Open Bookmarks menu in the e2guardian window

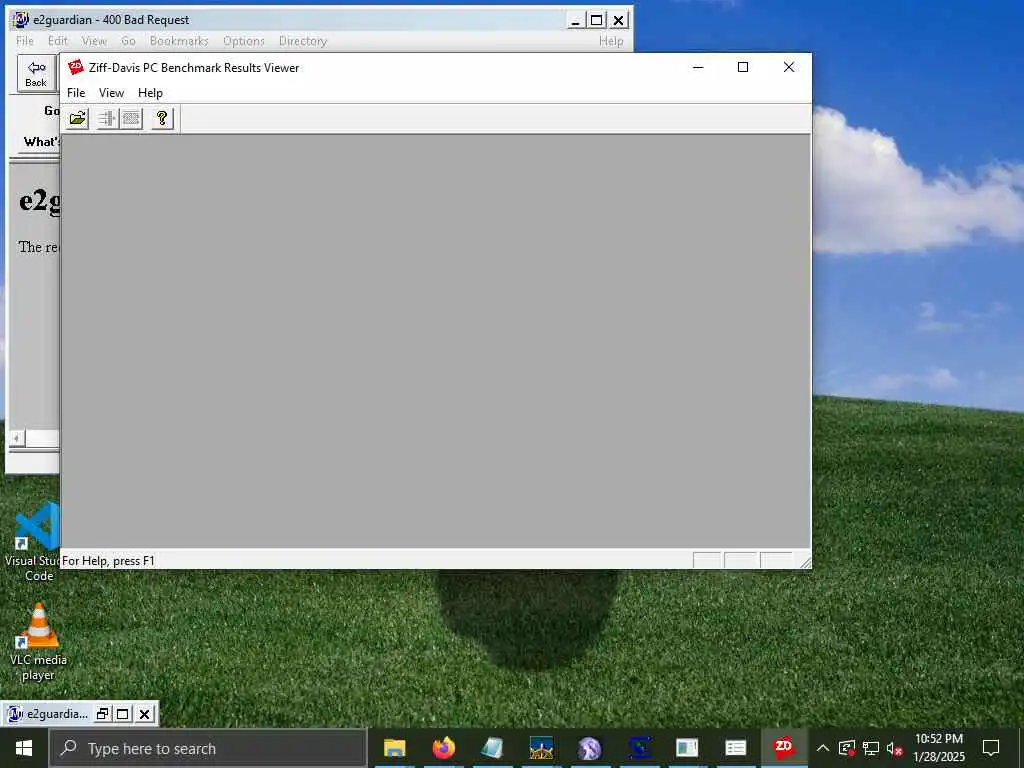(179, 40)
